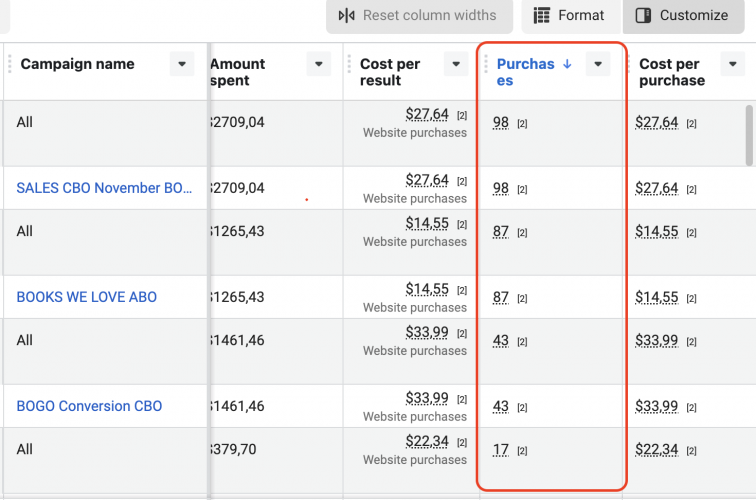Open the Customize panel button
756x500 pixels.
[683, 15]
